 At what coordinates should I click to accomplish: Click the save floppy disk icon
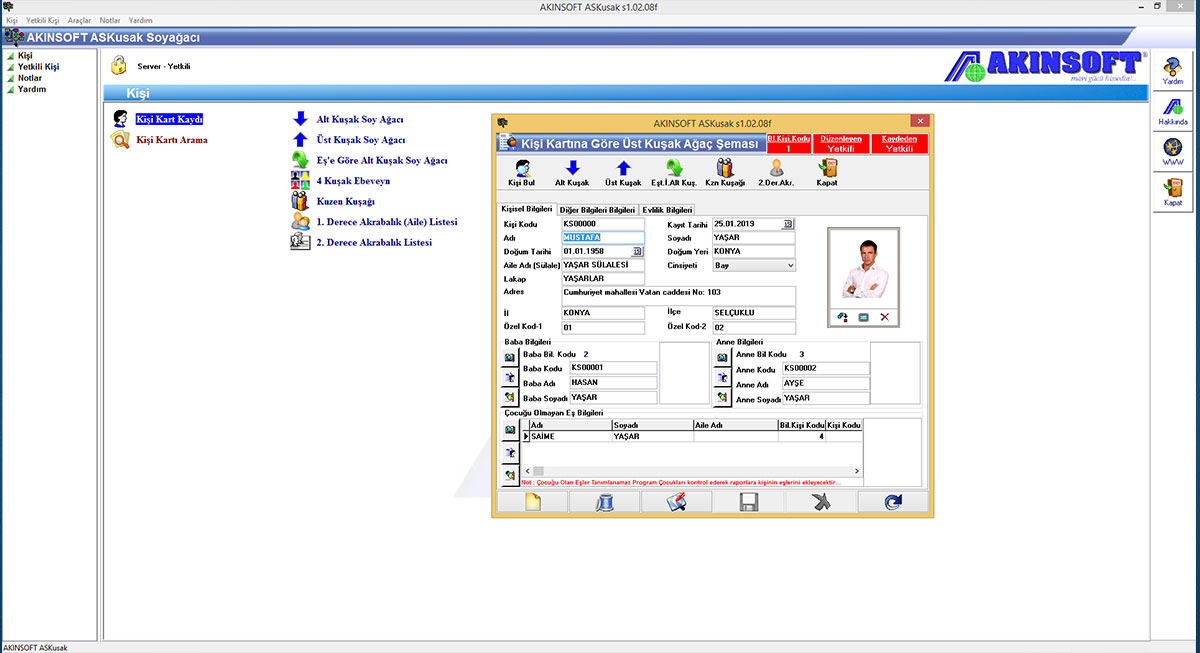(x=747, y=503)
